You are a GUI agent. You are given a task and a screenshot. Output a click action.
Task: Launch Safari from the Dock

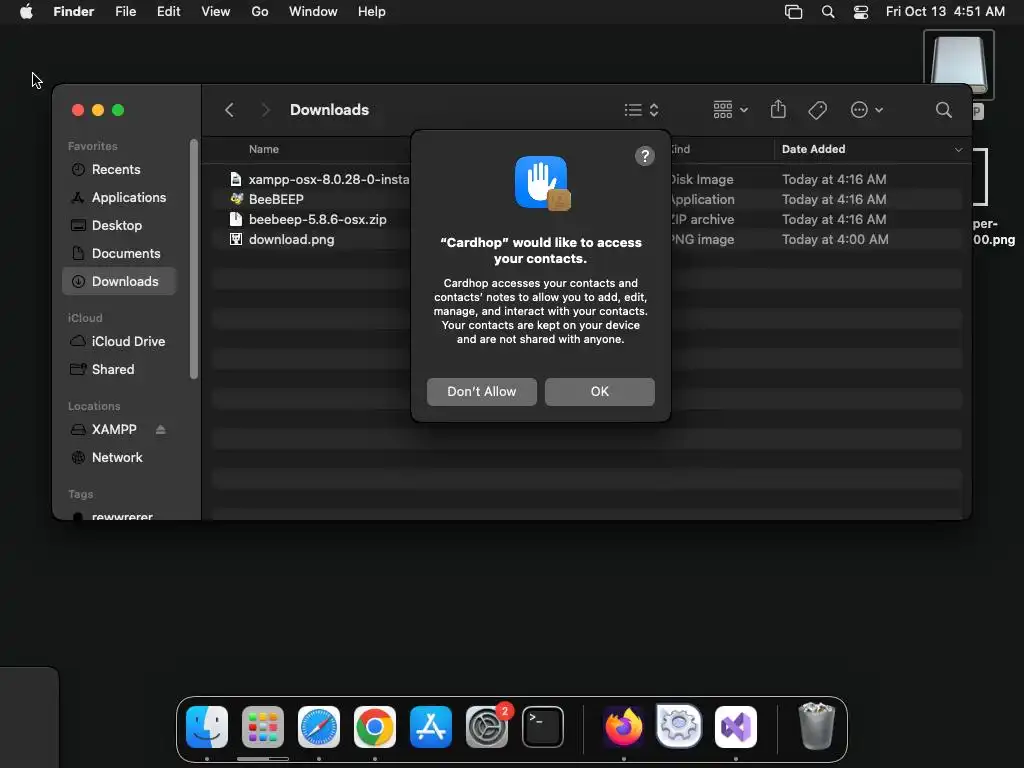pyautogui.click(x=319, y=727)
